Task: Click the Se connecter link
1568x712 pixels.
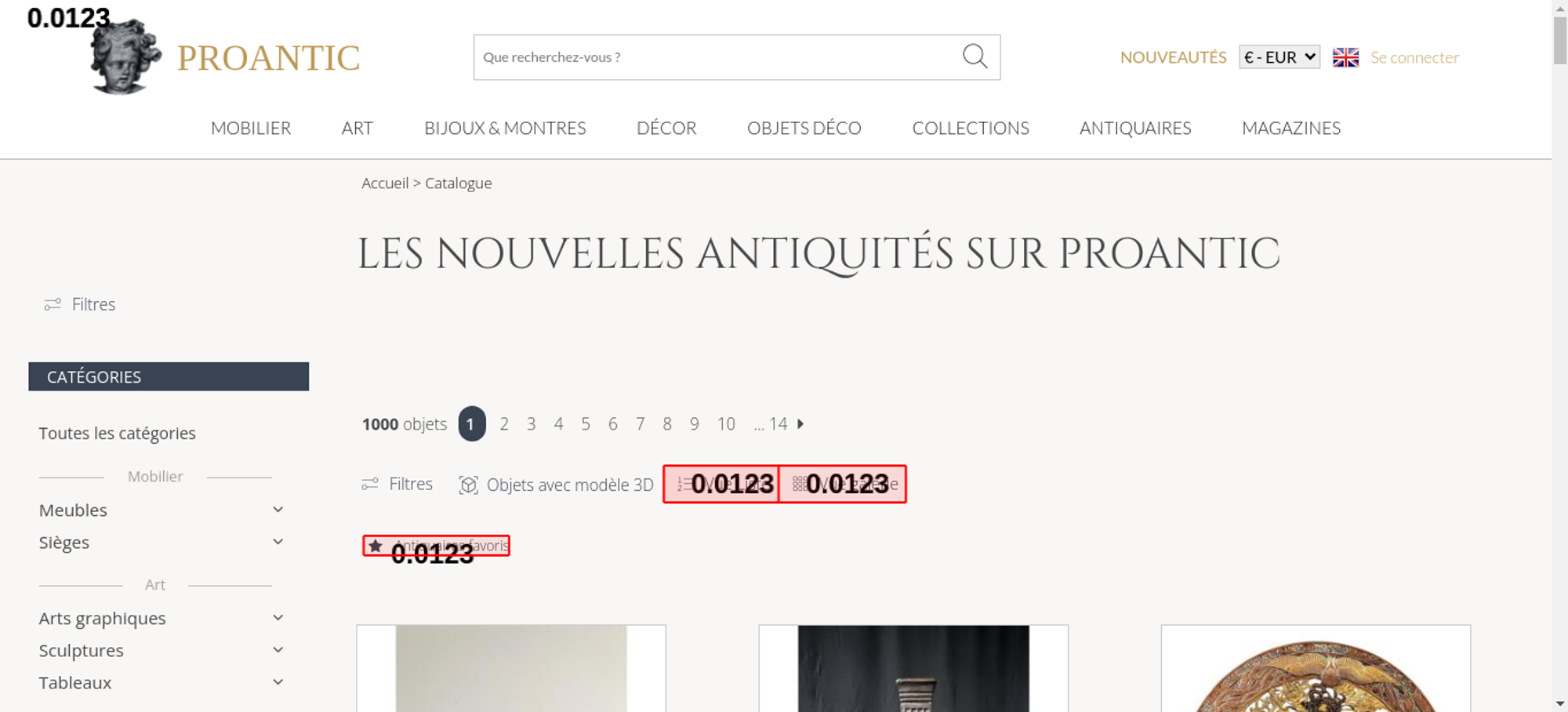Action: (x=1414, y=57)
